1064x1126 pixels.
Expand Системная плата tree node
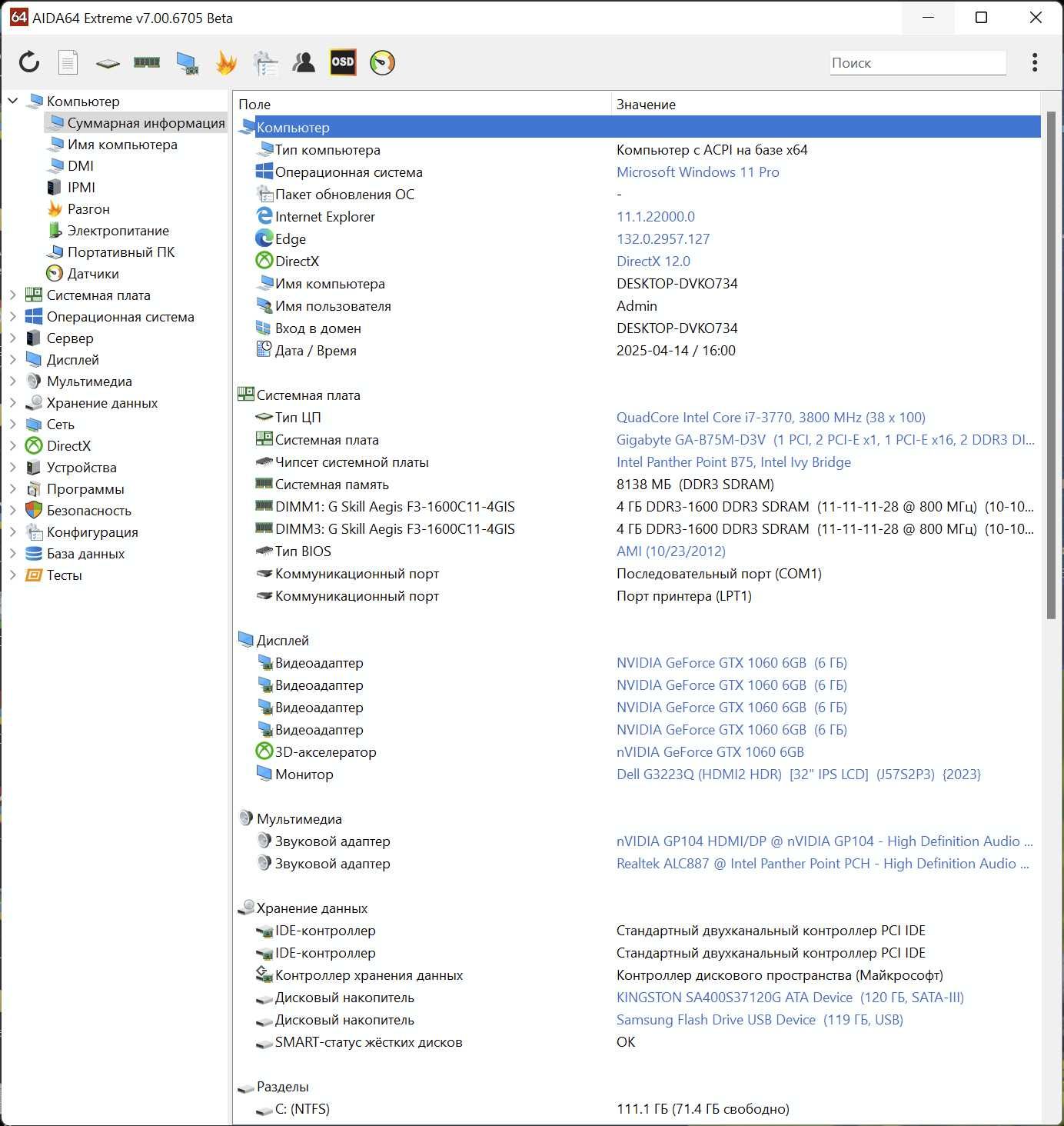coord(13,295)
